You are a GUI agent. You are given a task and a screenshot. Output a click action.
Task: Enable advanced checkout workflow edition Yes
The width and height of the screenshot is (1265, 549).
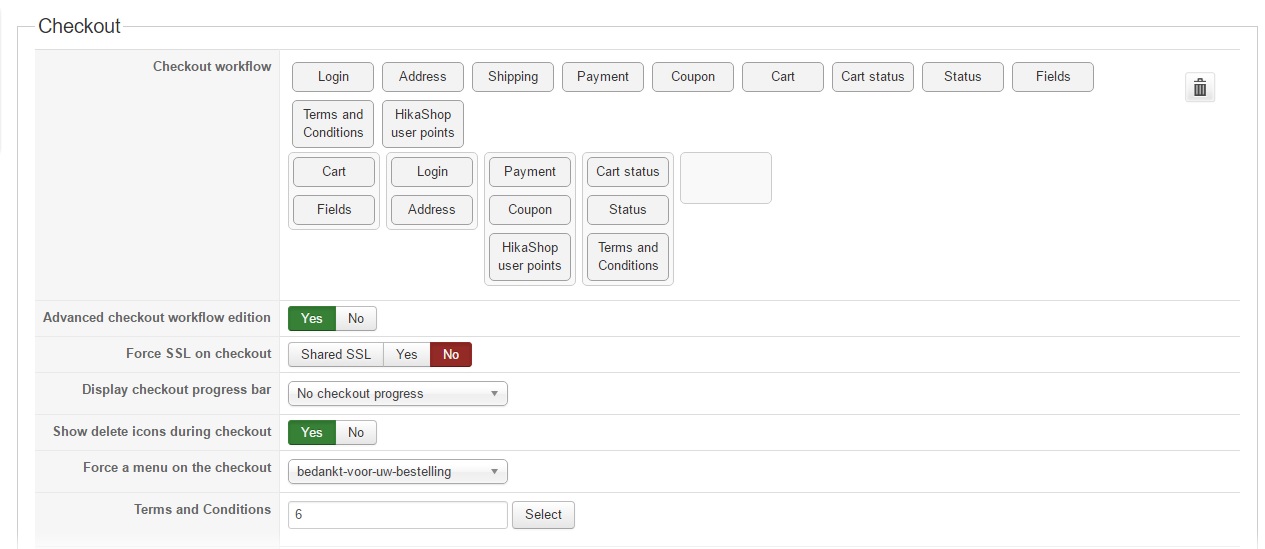[x=312, y=318]
